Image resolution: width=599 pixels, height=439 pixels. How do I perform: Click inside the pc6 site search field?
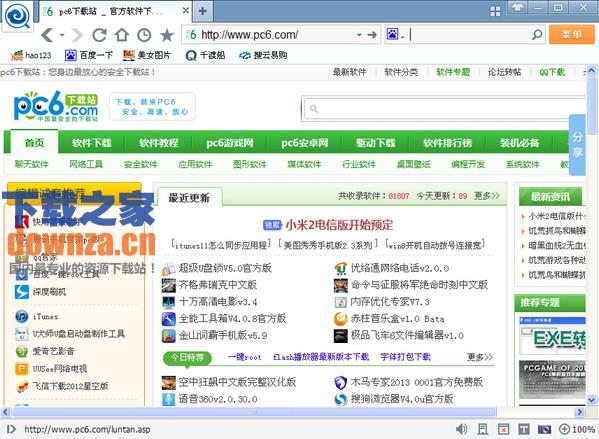[x=443, y=109]
